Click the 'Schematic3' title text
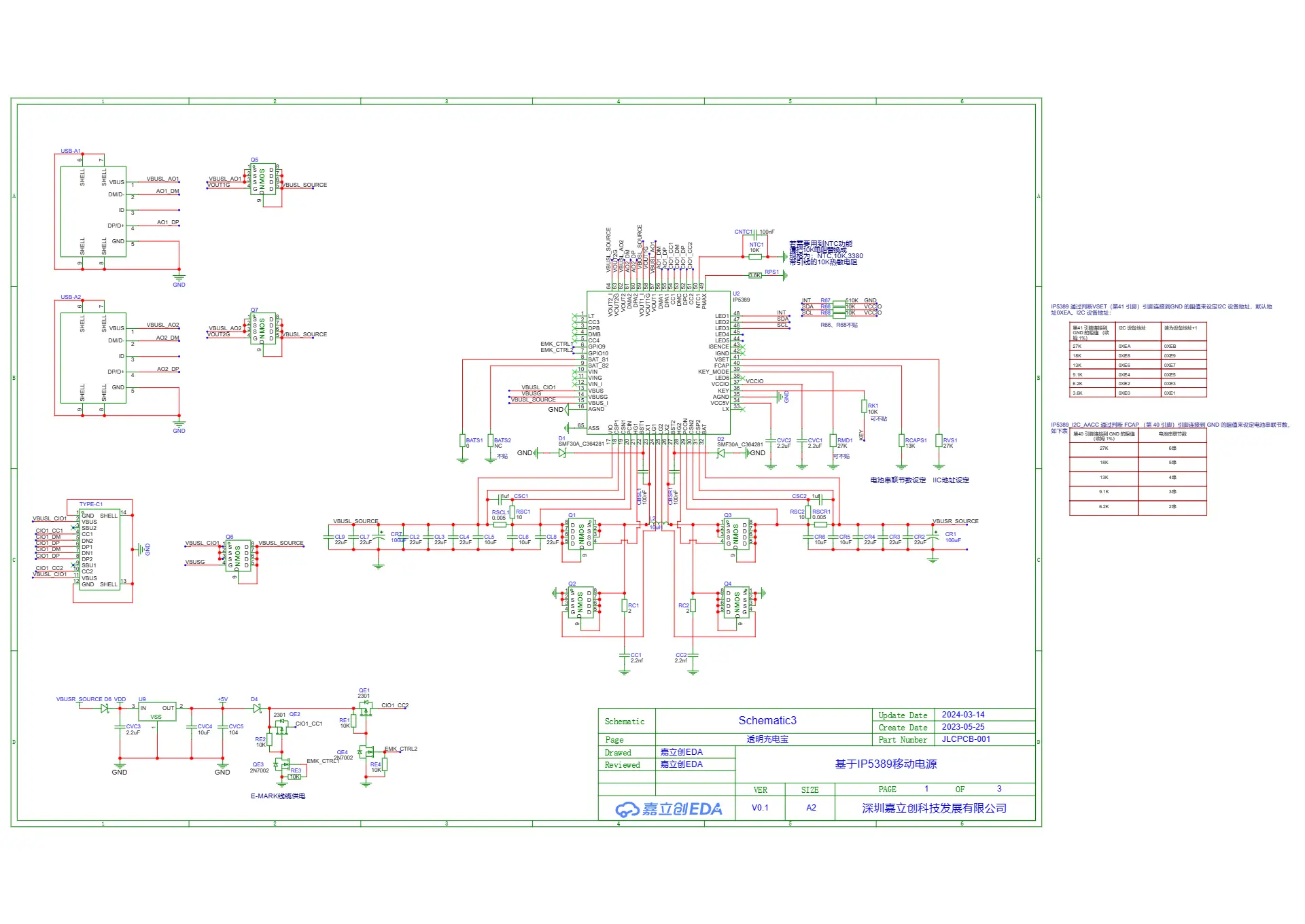 (767, 721)
